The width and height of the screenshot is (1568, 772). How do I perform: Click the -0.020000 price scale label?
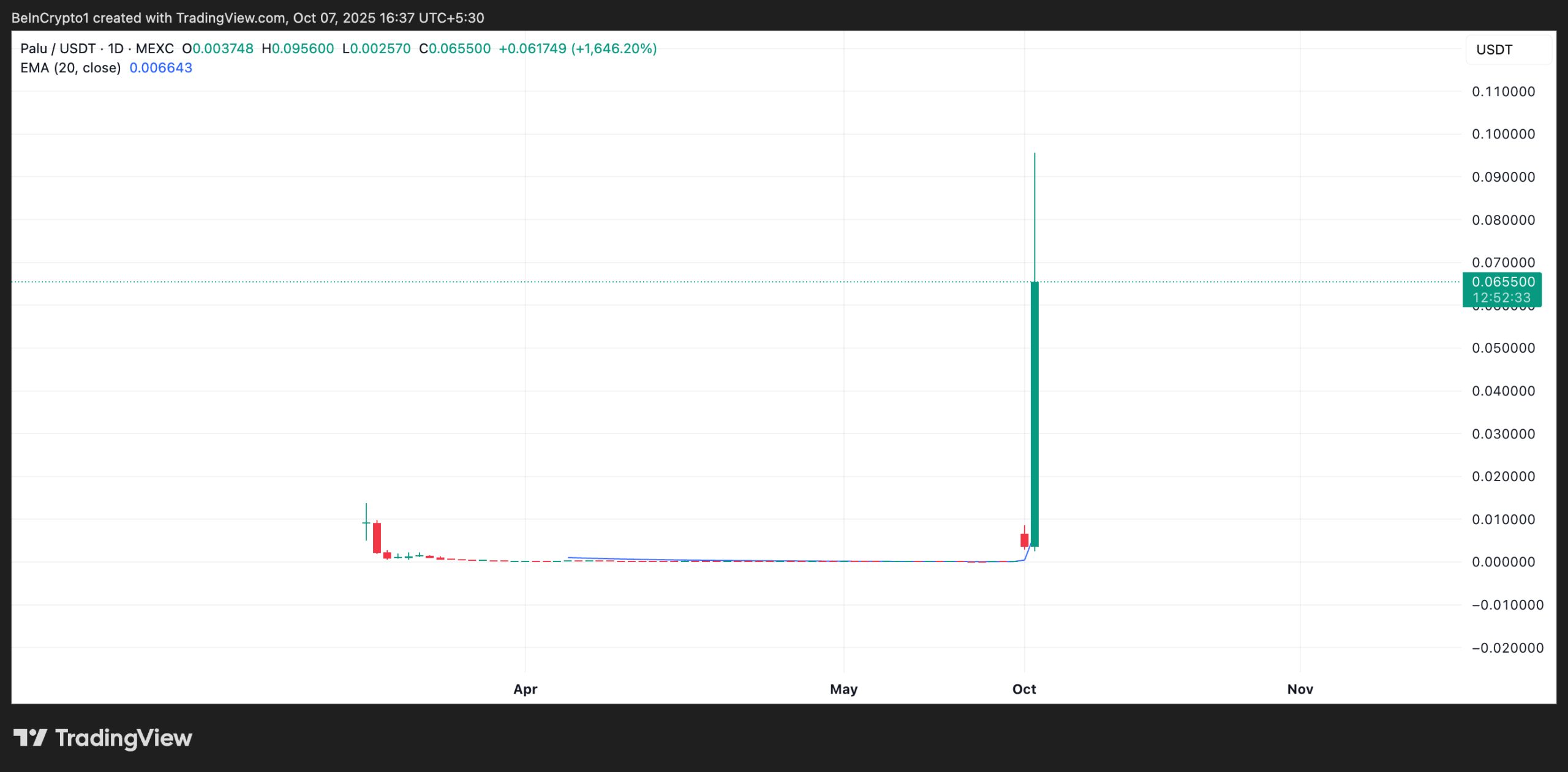coord(1507,648)
